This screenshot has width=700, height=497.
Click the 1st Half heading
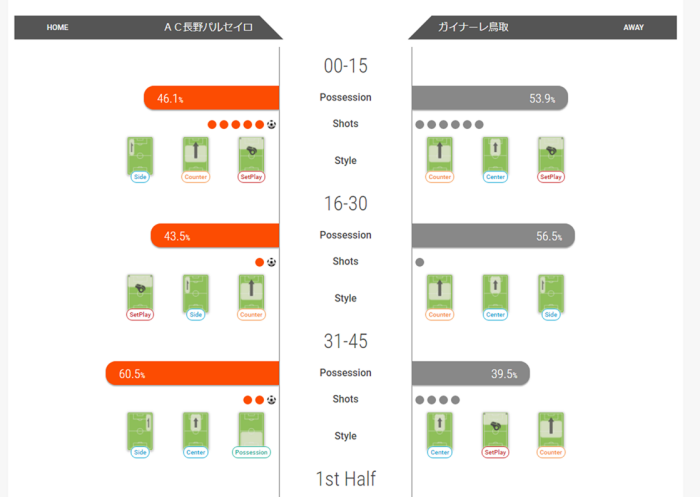click(x=346, y=479)
